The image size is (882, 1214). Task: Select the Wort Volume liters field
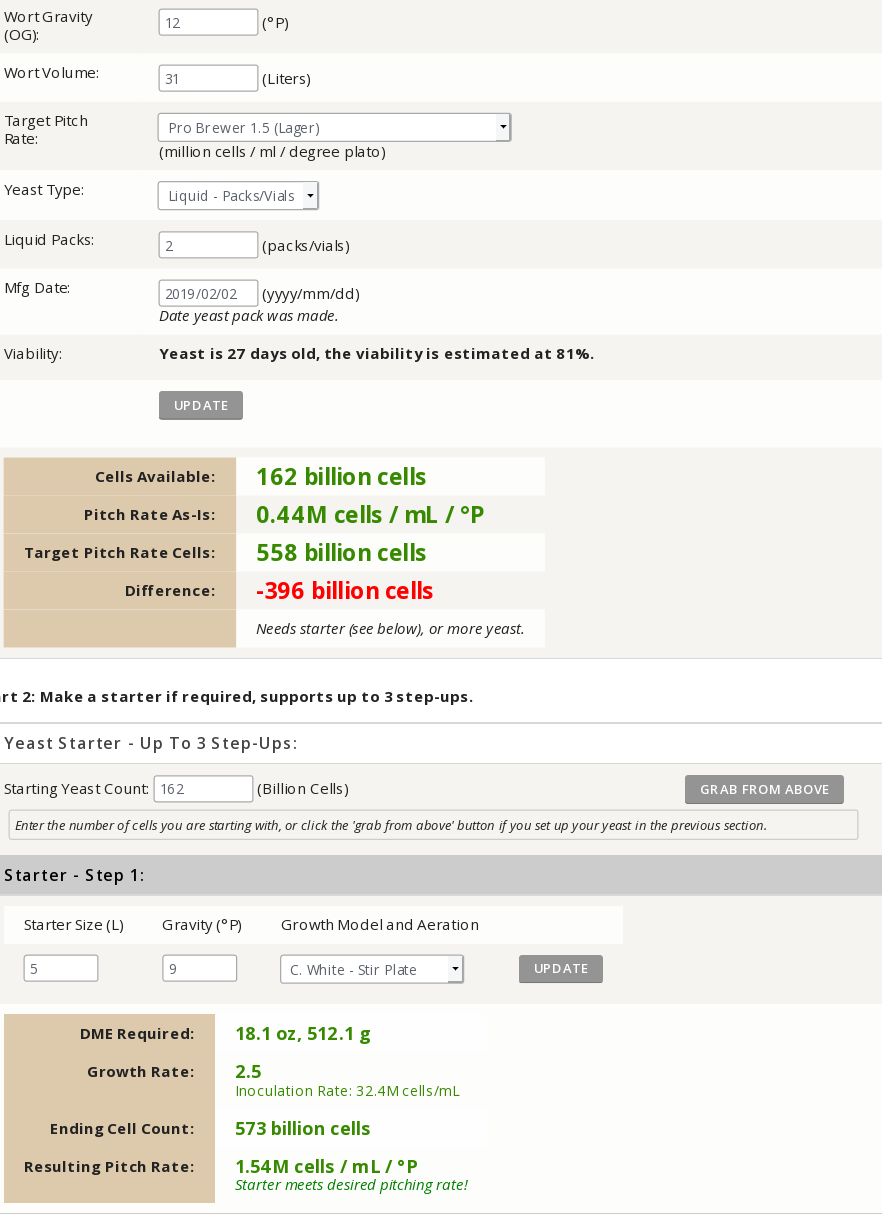click(208, 78)
